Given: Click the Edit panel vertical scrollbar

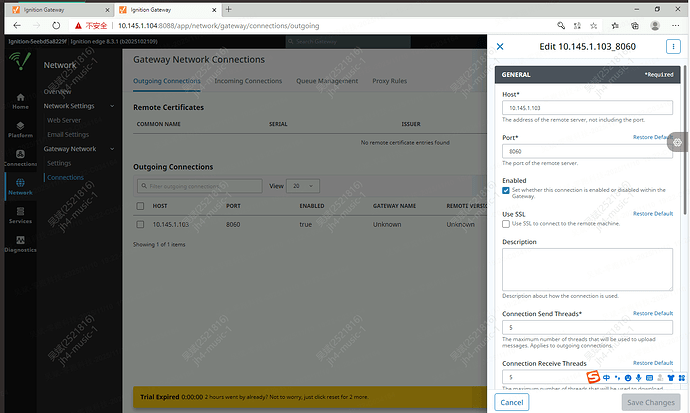Looking at the screenshot, I should point(685,140).
